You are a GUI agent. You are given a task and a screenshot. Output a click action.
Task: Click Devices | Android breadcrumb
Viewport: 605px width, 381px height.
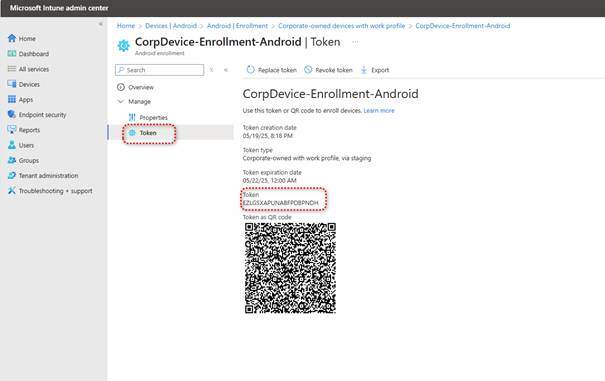[171, 26]
